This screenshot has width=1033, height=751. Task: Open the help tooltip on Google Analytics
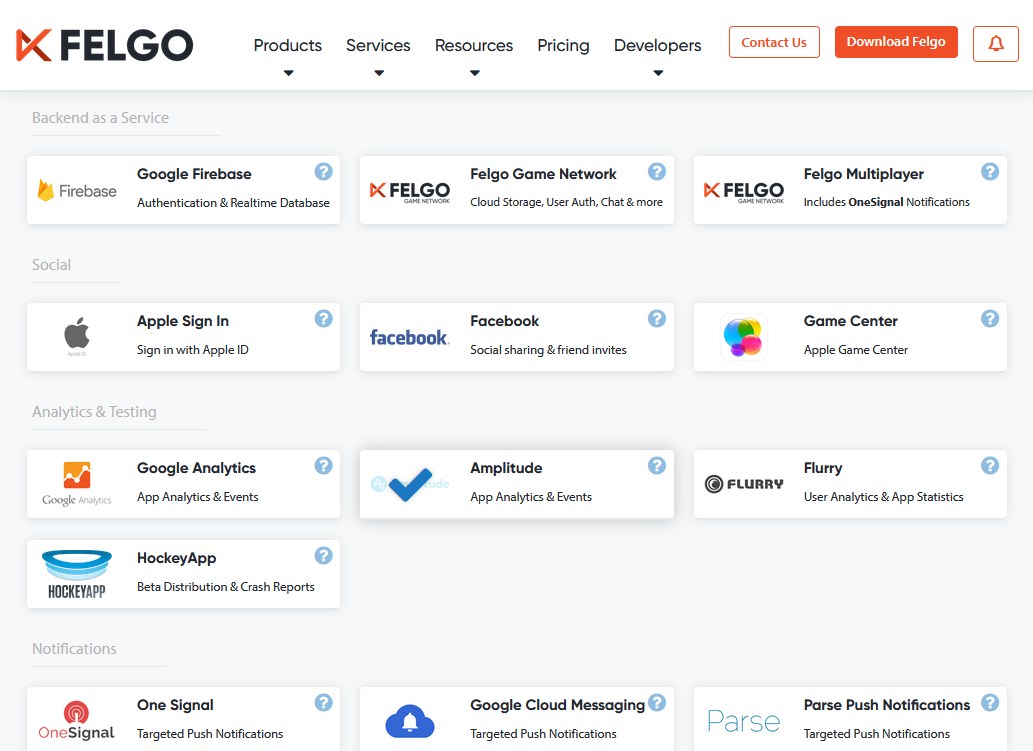[323, 464]
